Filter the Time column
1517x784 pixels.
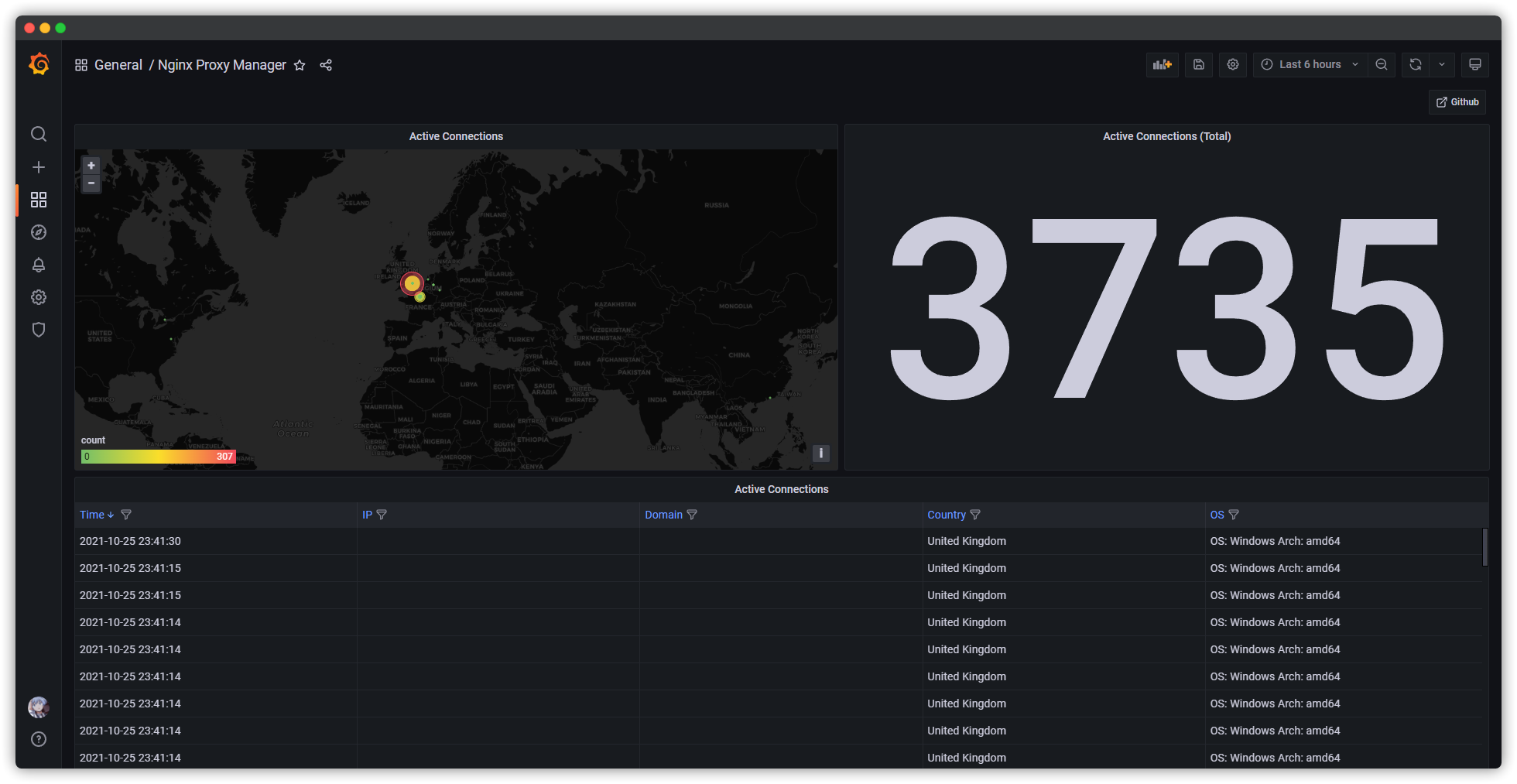(x=126, y=515)
